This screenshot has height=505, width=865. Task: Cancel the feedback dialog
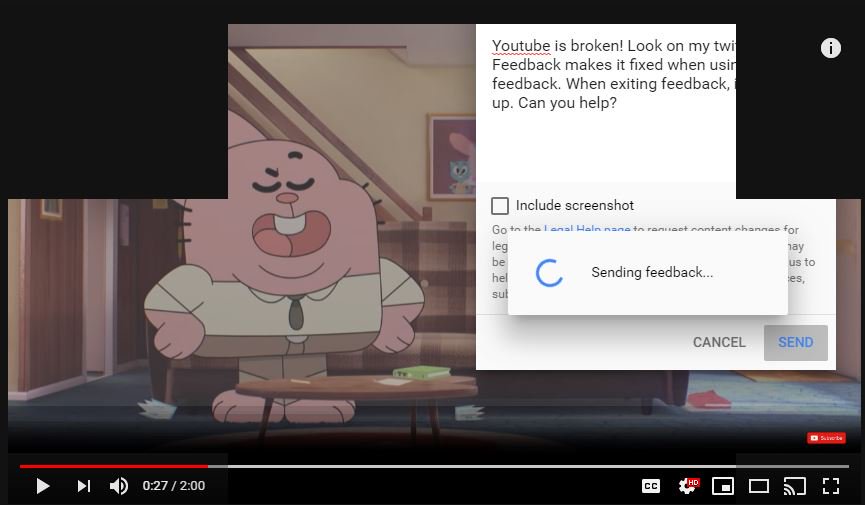(719, 343)
